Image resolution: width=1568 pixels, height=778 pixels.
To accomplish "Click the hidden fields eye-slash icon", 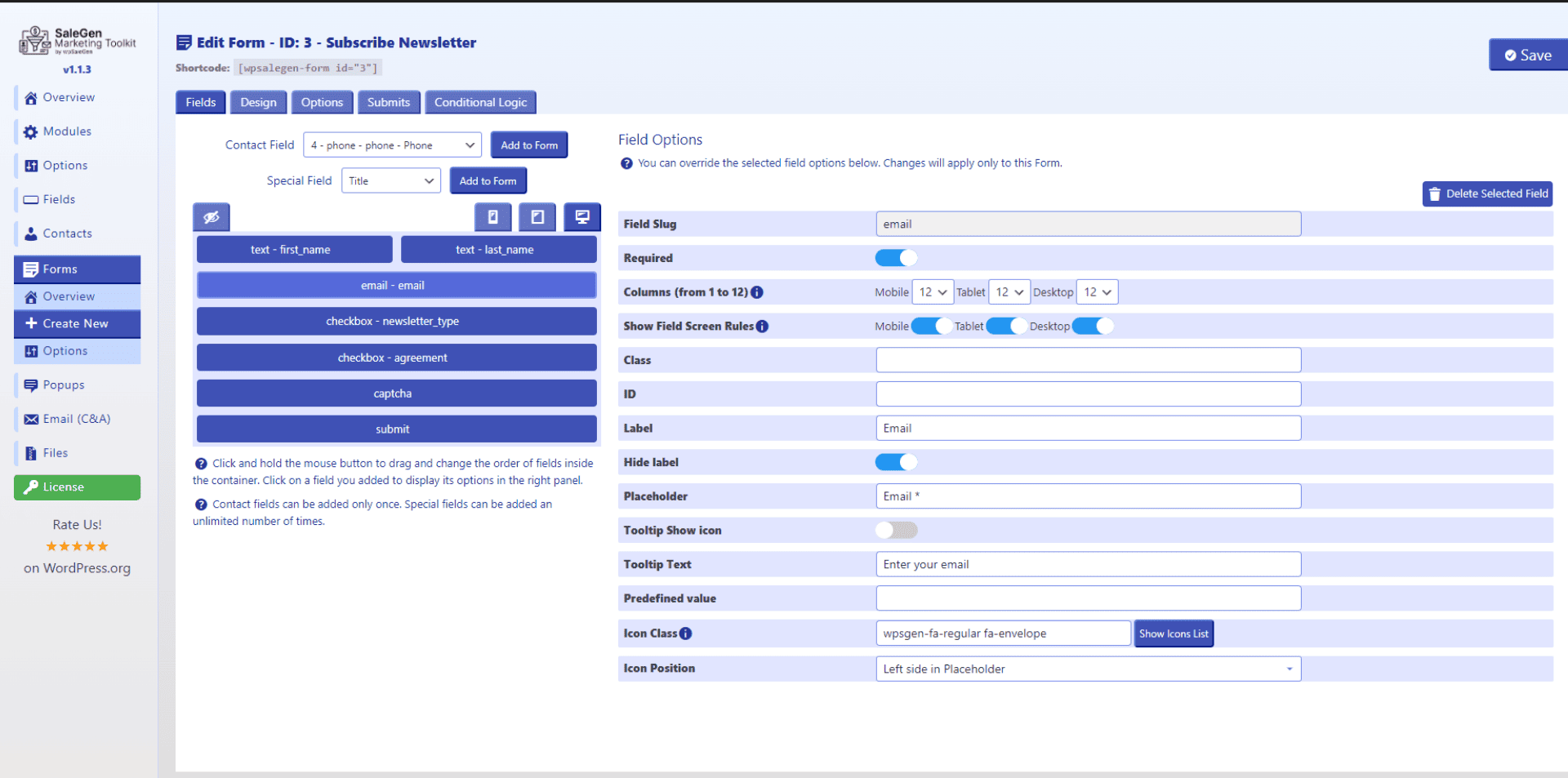I will (x=212, y=217).
